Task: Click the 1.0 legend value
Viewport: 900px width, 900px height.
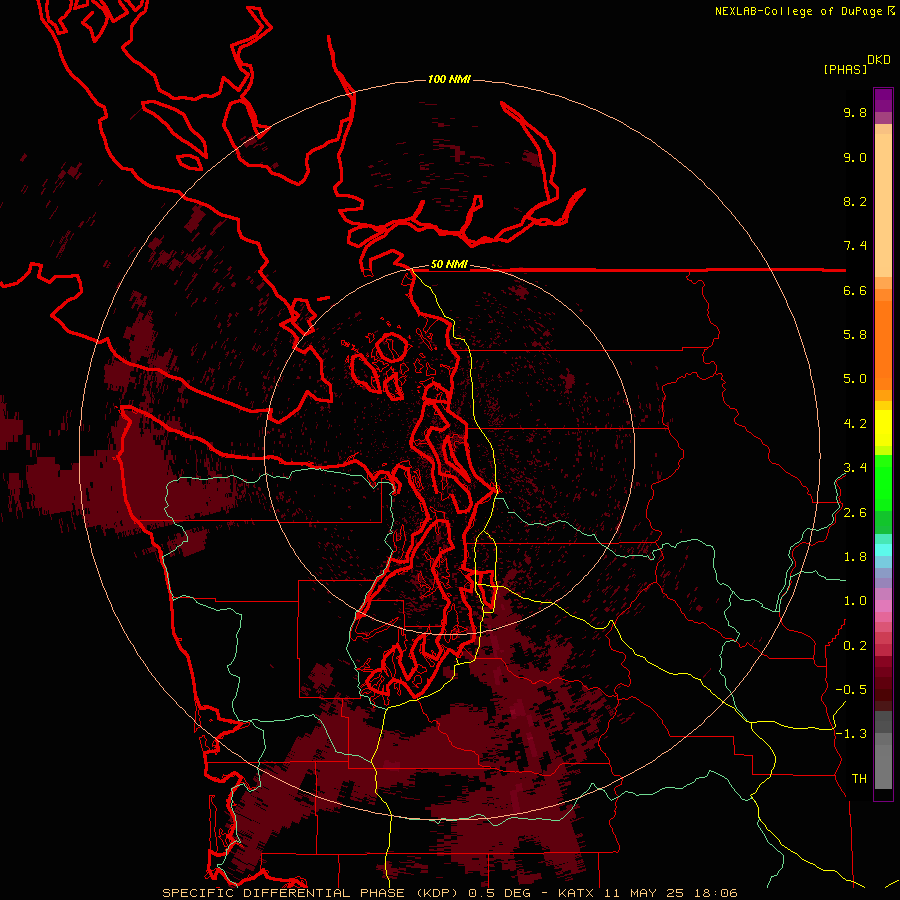Action: 855,601
